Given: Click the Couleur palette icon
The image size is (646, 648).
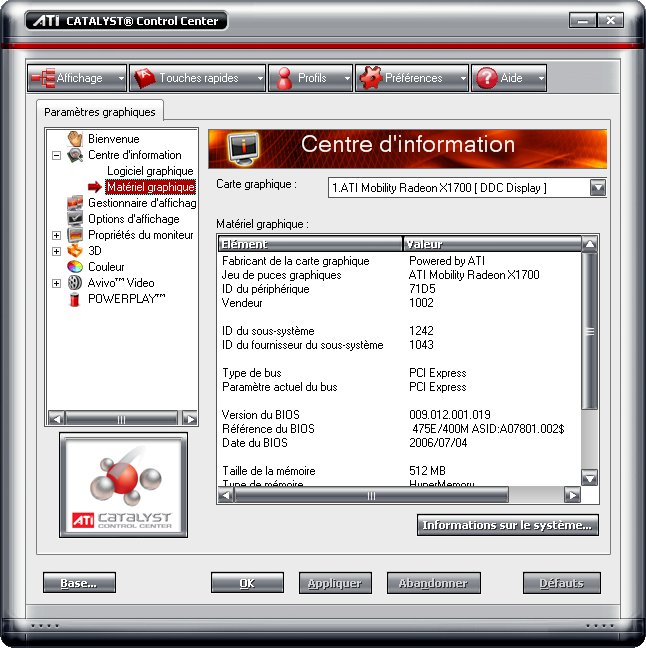Looking at the screenshot, I should (74, 267).
